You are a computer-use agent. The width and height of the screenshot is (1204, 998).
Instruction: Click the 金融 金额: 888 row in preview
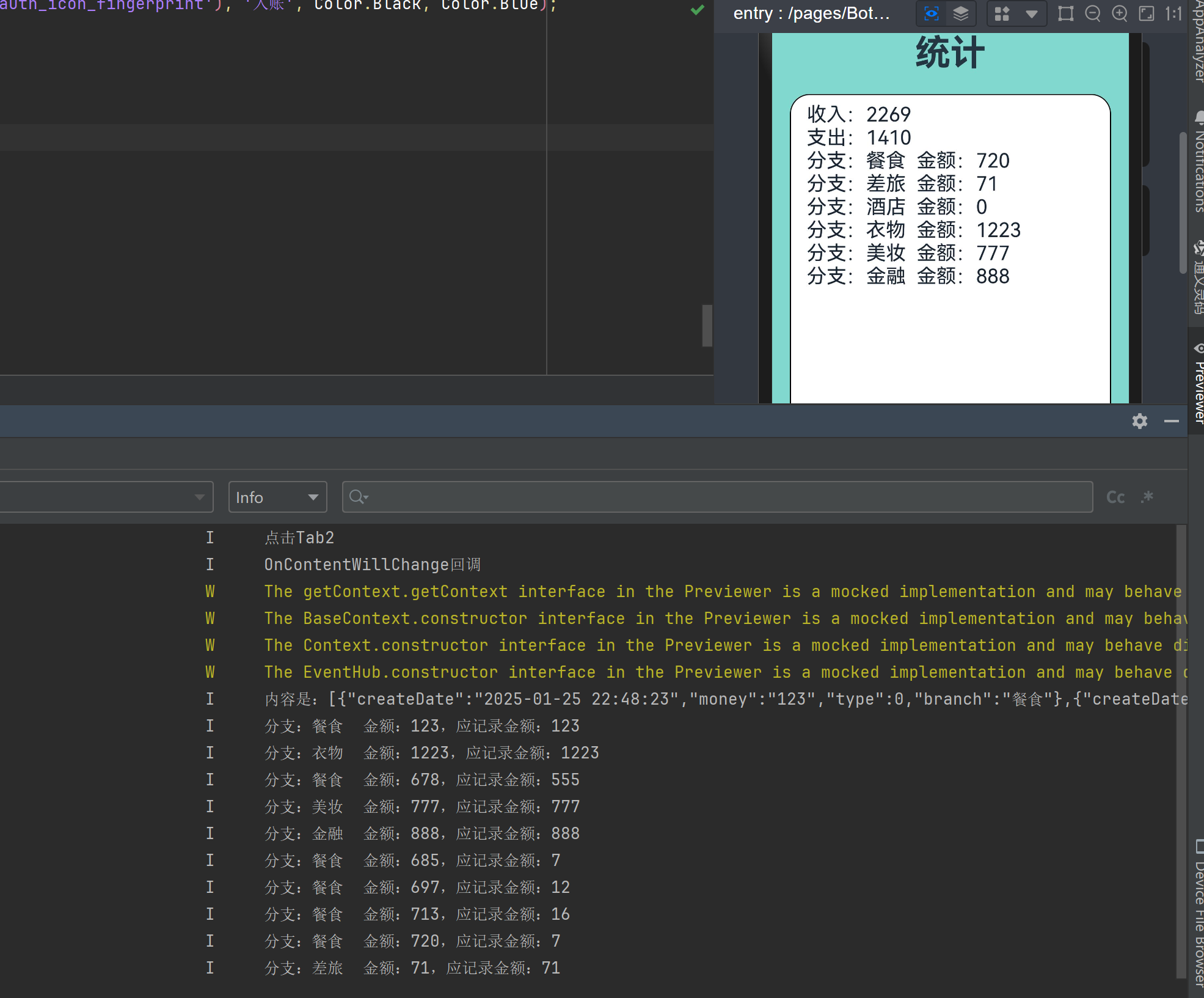908,277
